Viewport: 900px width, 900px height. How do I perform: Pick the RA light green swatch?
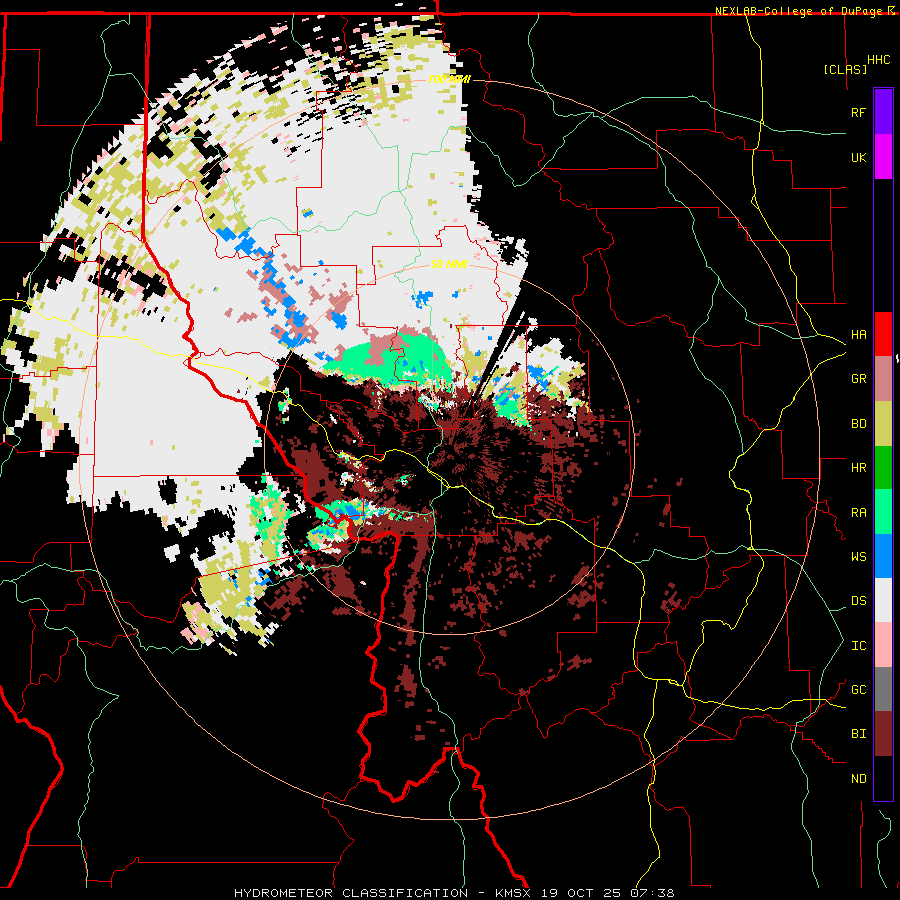[883, 512]
